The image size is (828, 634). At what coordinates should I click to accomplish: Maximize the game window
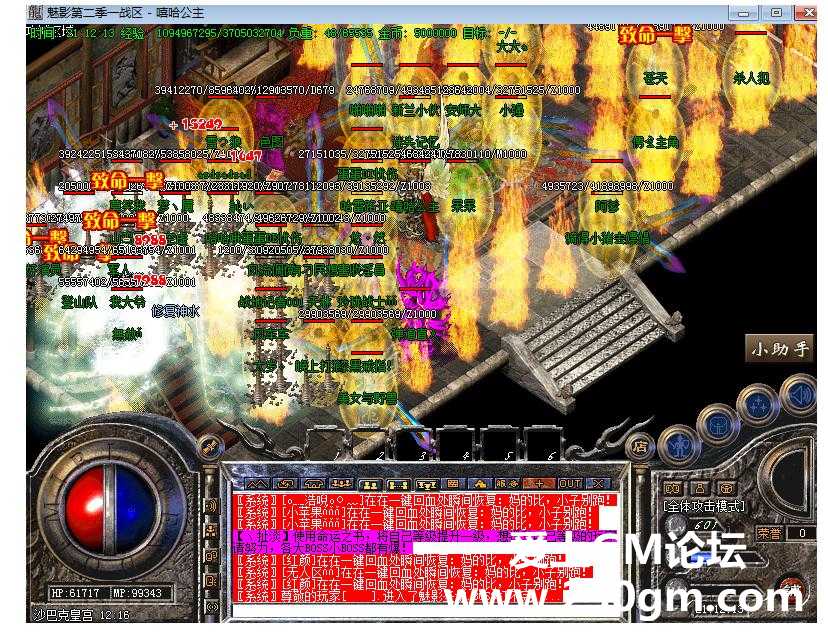pos(776,12)
